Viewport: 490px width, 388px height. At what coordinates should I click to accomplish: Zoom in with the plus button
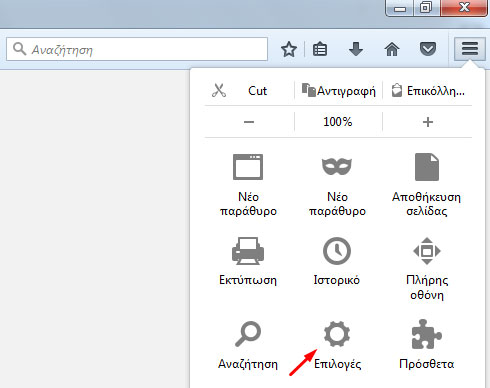(428, 122)
